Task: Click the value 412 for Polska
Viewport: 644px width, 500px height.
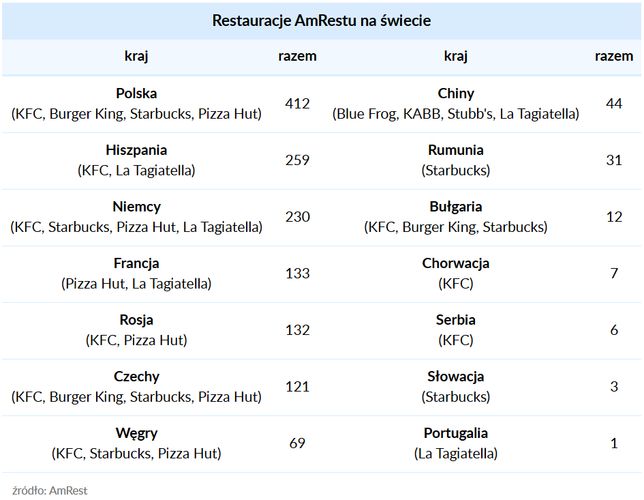Action: point(297,104)
